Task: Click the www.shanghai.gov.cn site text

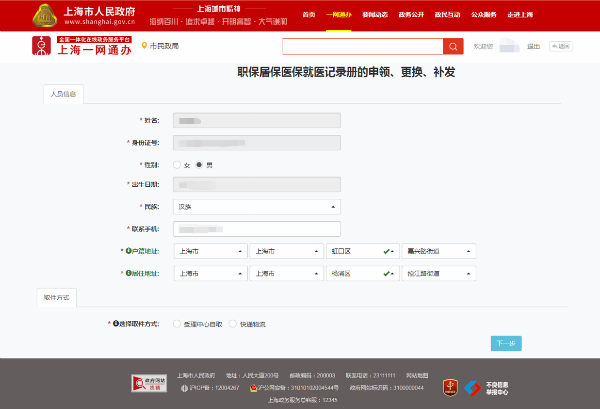Action: (x=99, y=22)
